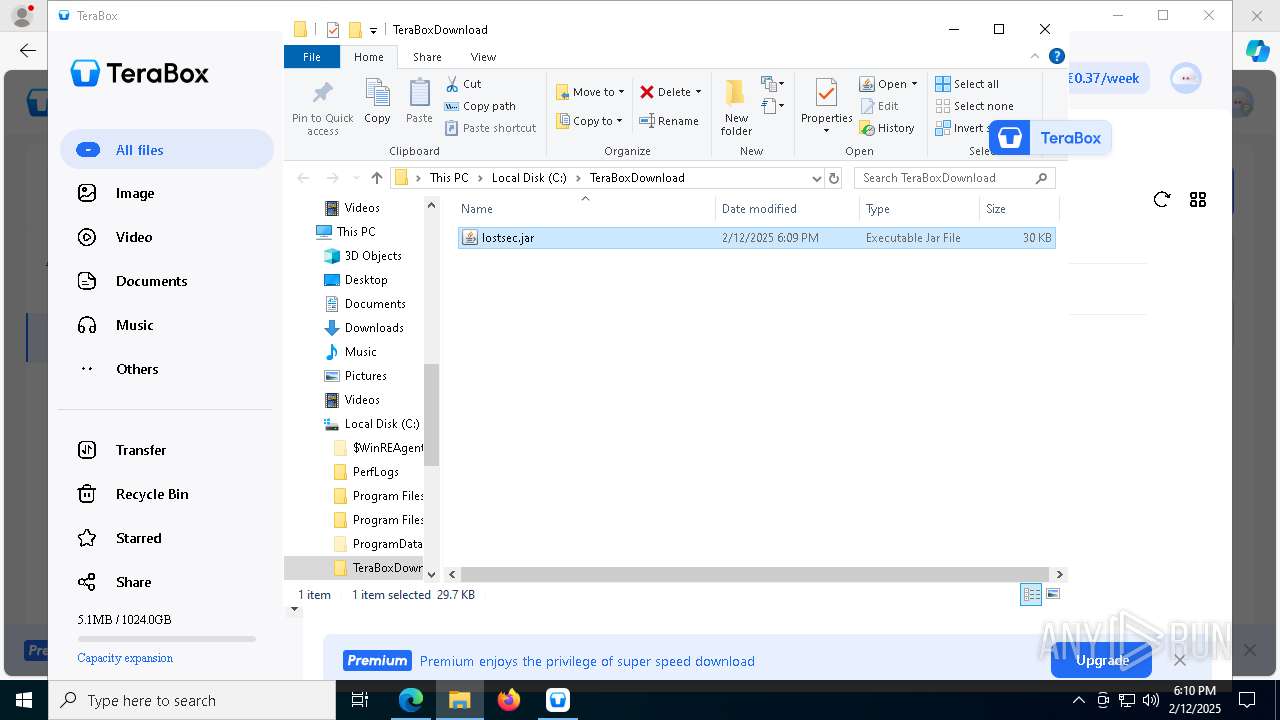Open the Transfer section in TeraBox

pos(140,451)
